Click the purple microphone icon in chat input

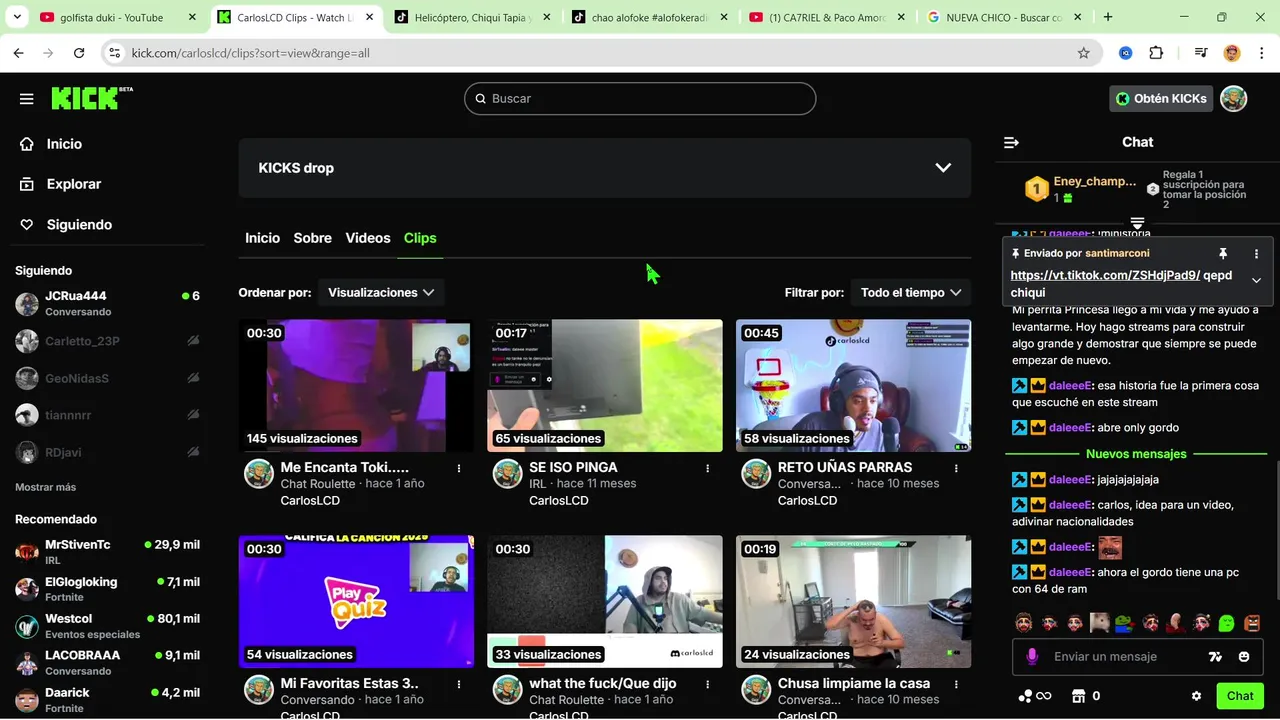point(1032,656)
